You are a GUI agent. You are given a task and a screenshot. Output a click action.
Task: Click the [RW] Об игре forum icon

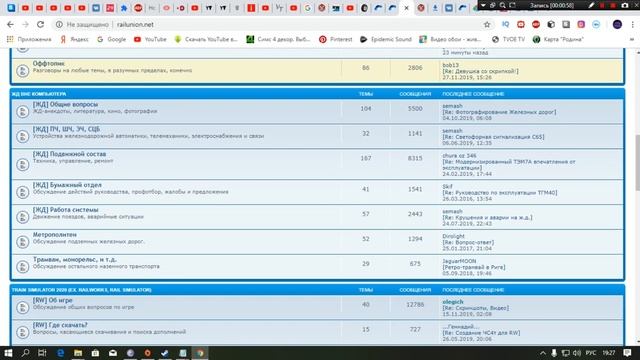coord(22,308)
